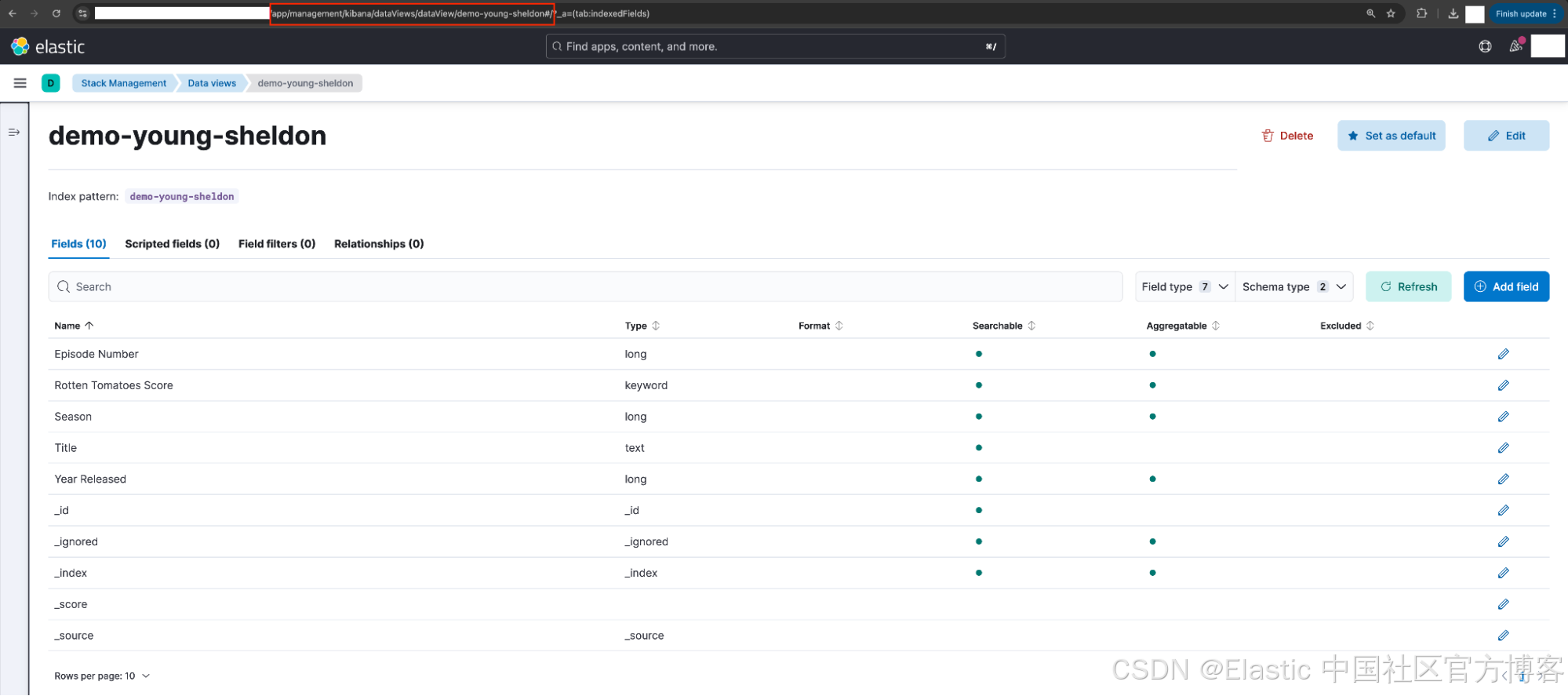1568x696 pixels.
Task: Edit the _index field
Action: [x=1503, y=573]
